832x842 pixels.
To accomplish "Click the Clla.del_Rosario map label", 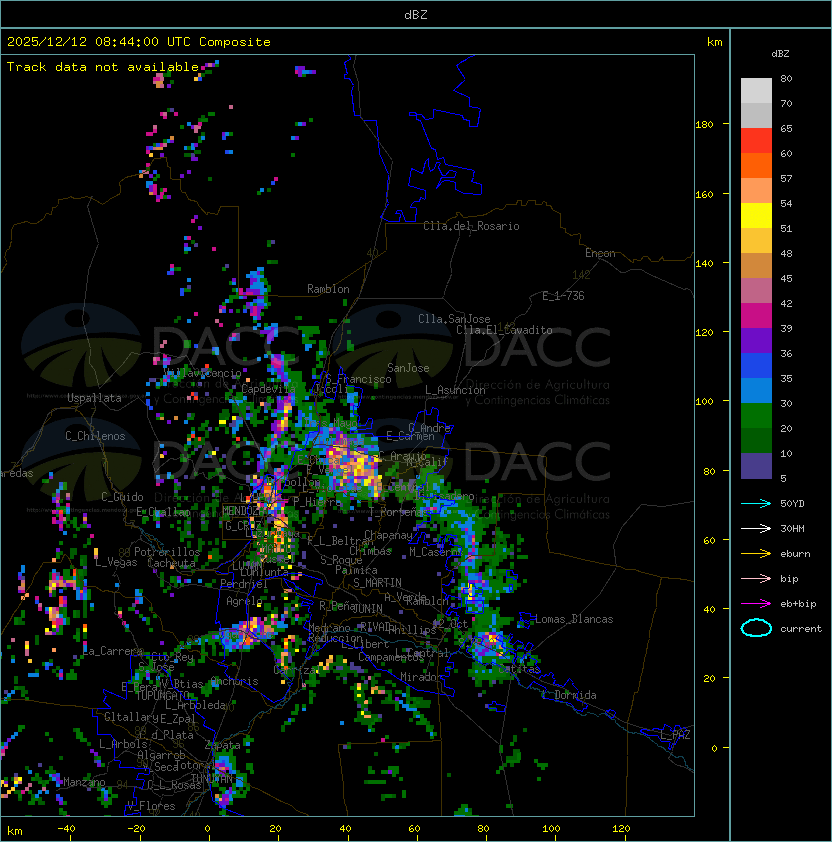I will coord(471,226).
